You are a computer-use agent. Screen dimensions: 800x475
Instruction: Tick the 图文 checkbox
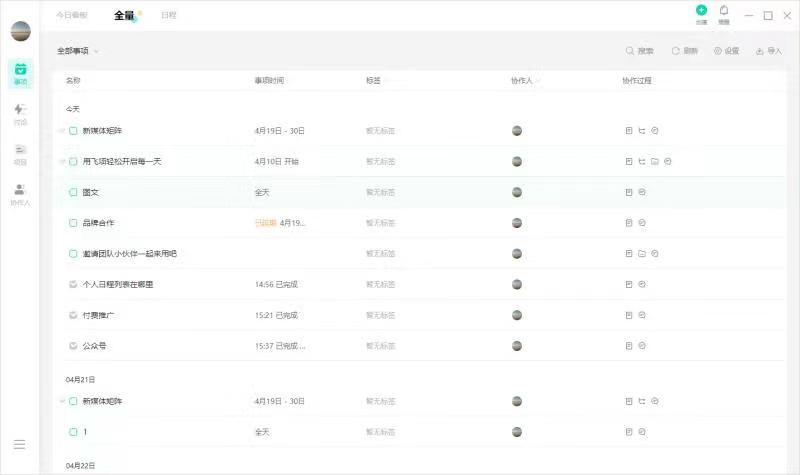tap(73, 192)
